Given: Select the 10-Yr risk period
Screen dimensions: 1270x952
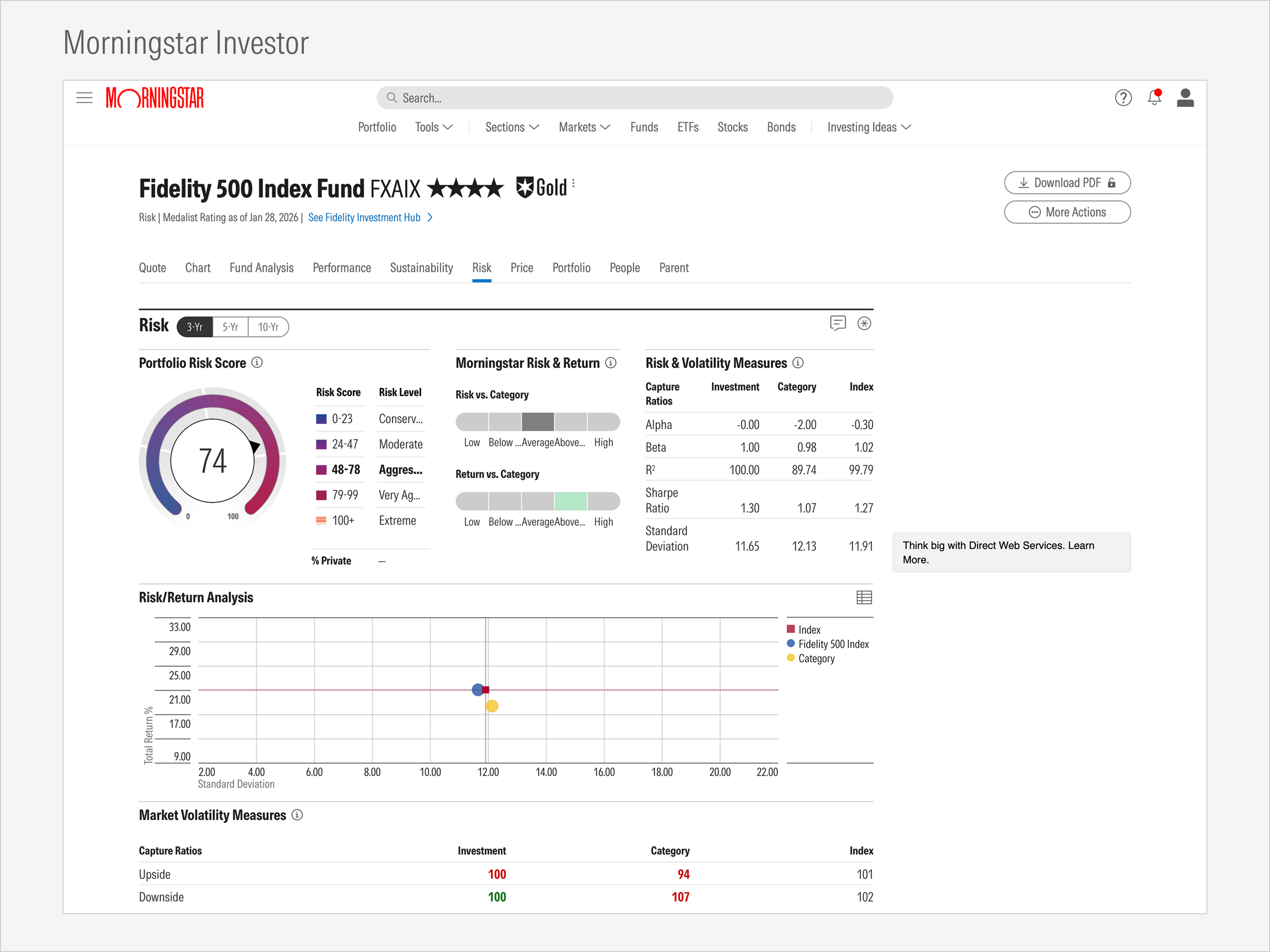Looking at the screenshot, I should (268, 327).
